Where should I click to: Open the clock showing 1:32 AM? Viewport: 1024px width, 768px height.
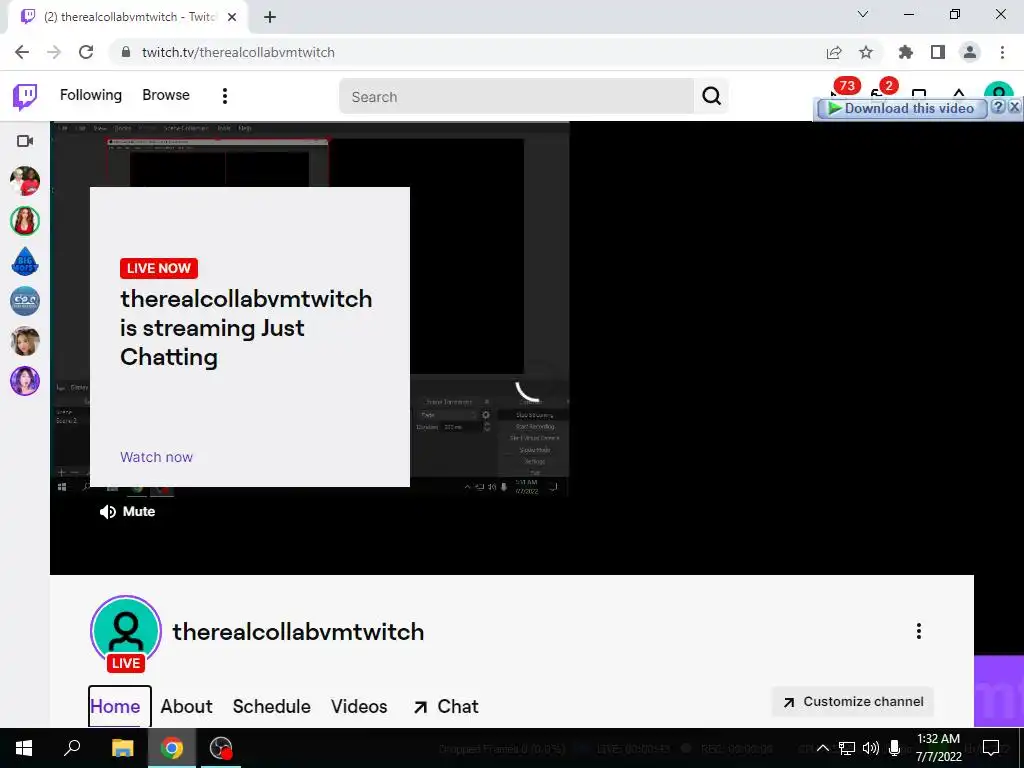938,748
